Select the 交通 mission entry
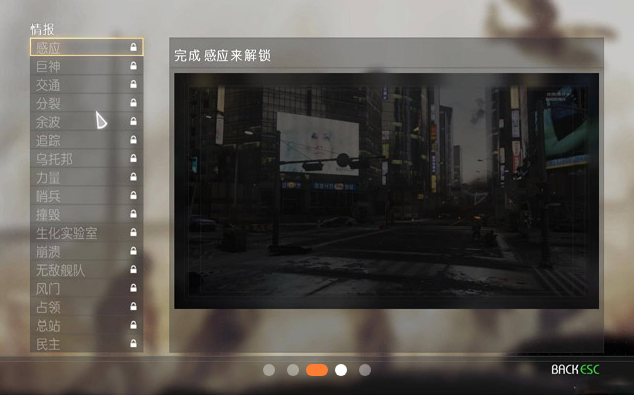This screenshot has width=634, height=395. click(87, 84)
